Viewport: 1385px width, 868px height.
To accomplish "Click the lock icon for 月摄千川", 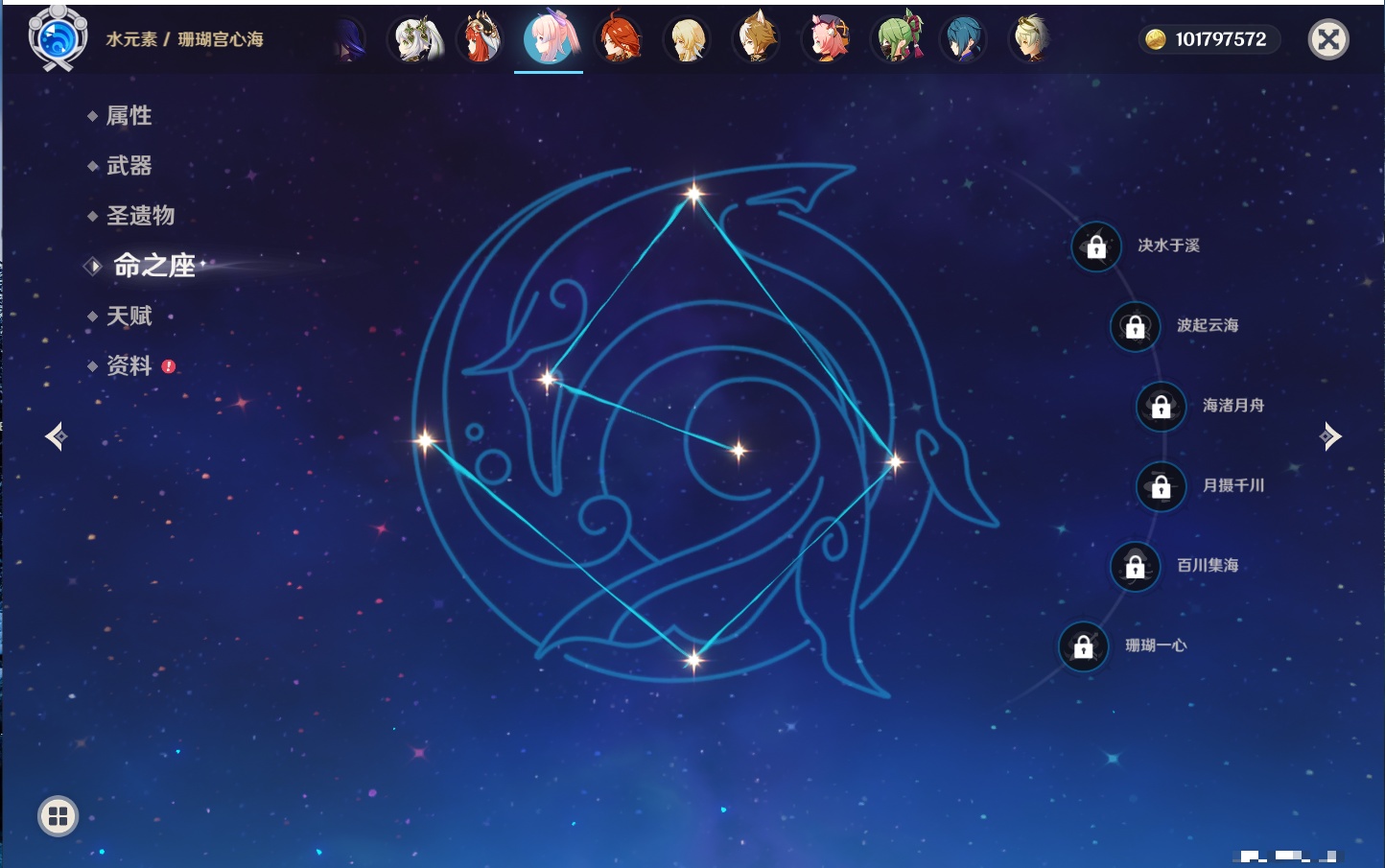I will tap(1161, 486).
